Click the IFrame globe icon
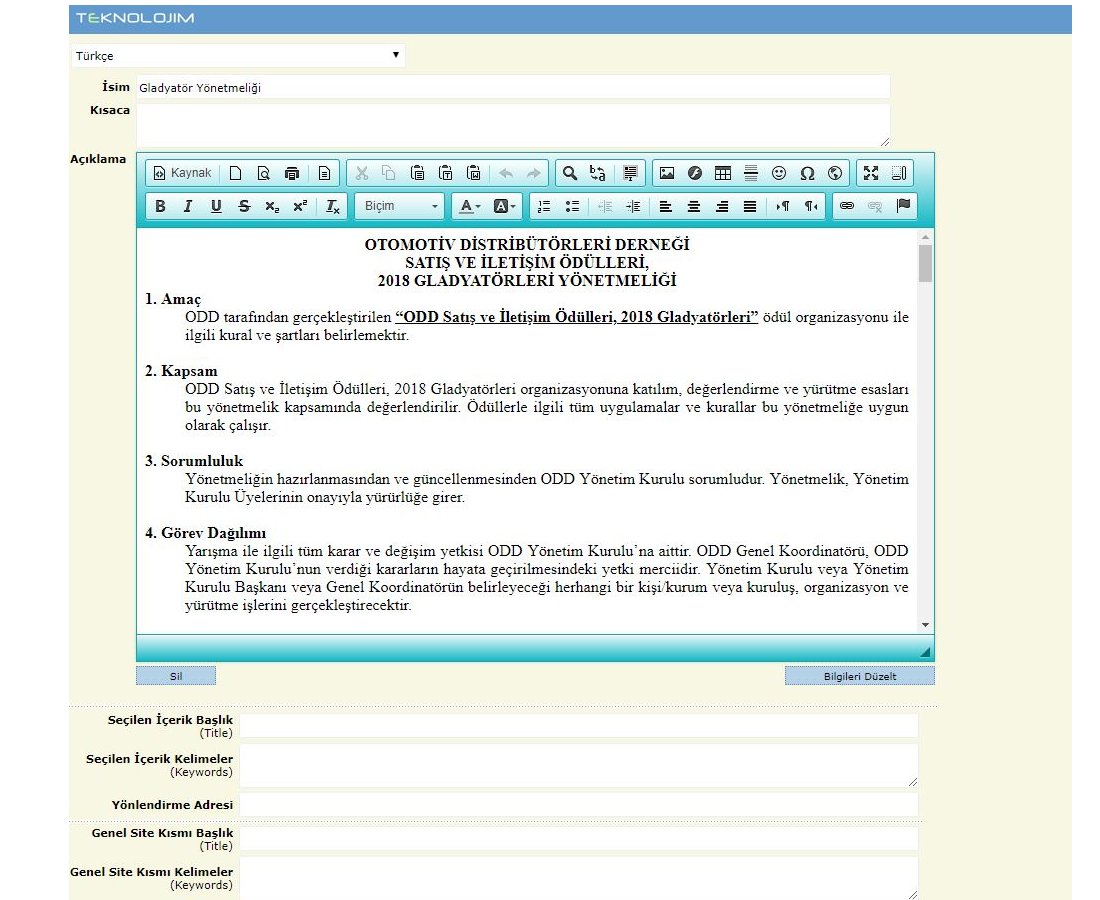The width and height of the screenshot is (1100, 900). pyautogui.click(x=835, y=173)
